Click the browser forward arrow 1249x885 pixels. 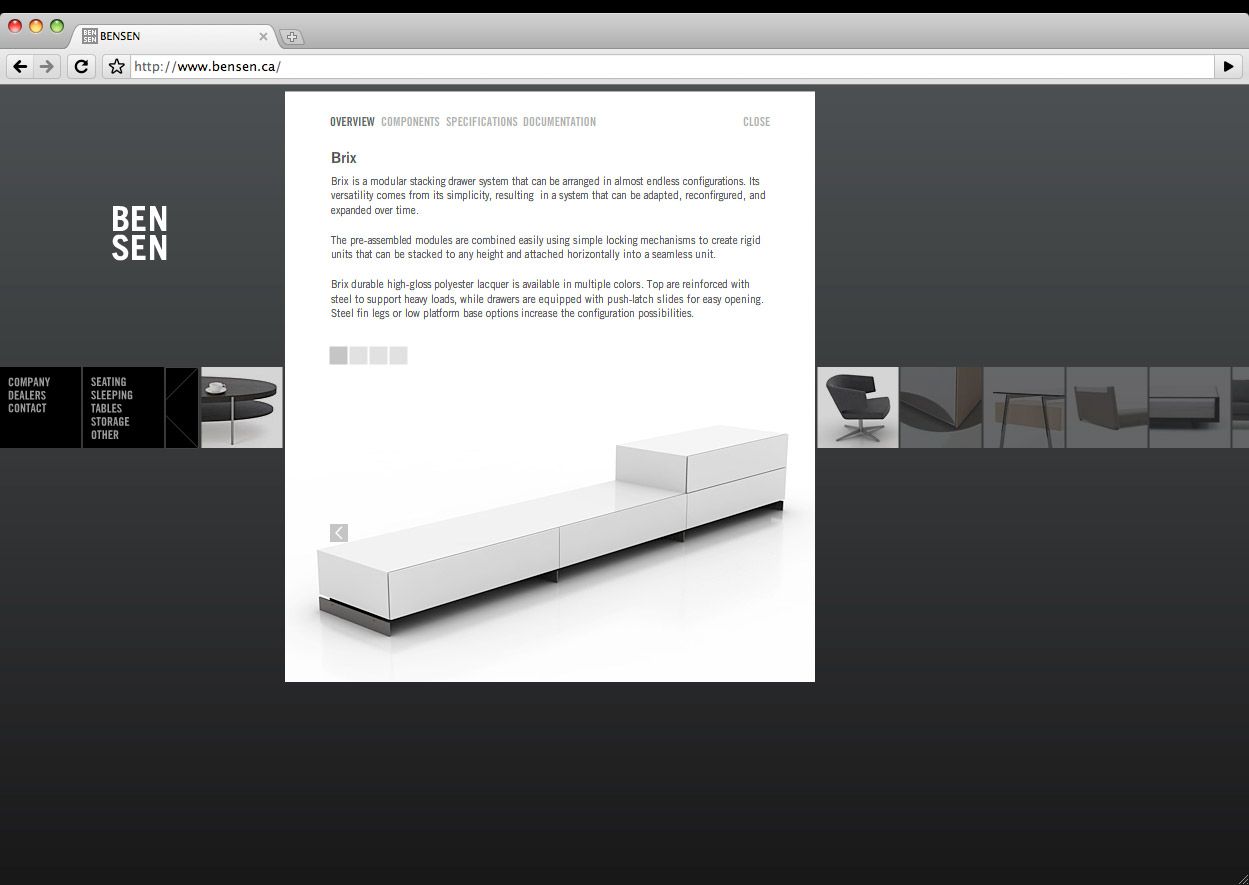point(46,66)
